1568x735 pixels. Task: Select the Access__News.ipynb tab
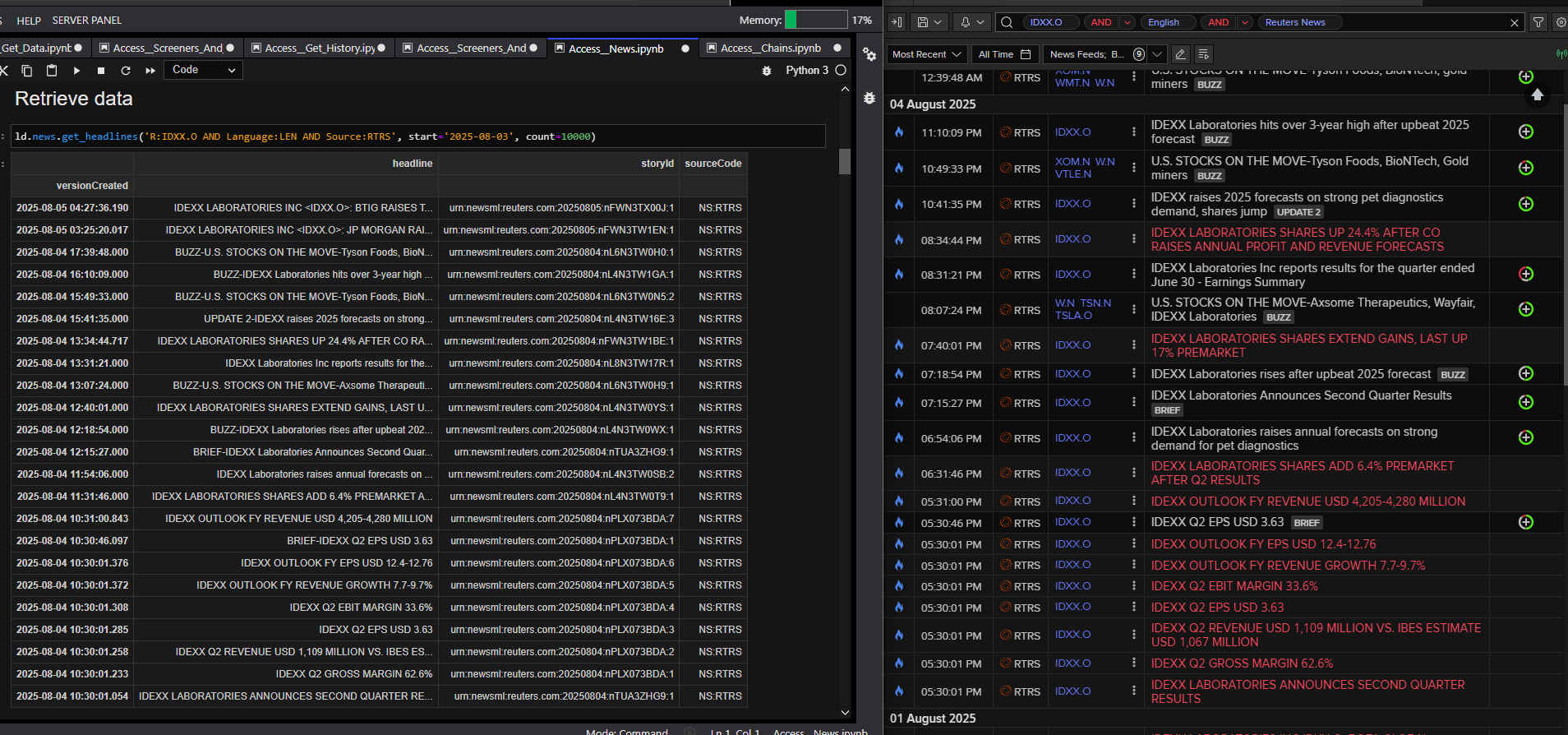(x=622, y=49)
